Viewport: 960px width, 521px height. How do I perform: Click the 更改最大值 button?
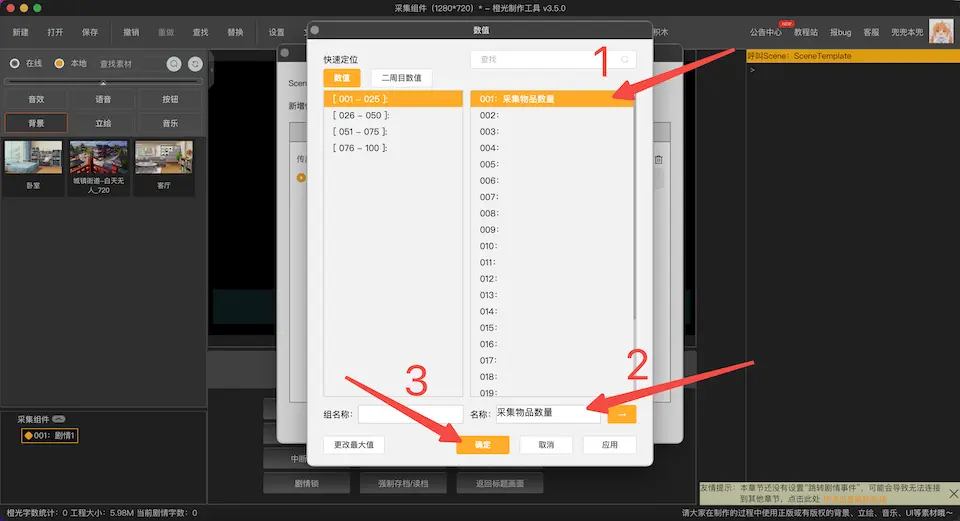[354, 445]
